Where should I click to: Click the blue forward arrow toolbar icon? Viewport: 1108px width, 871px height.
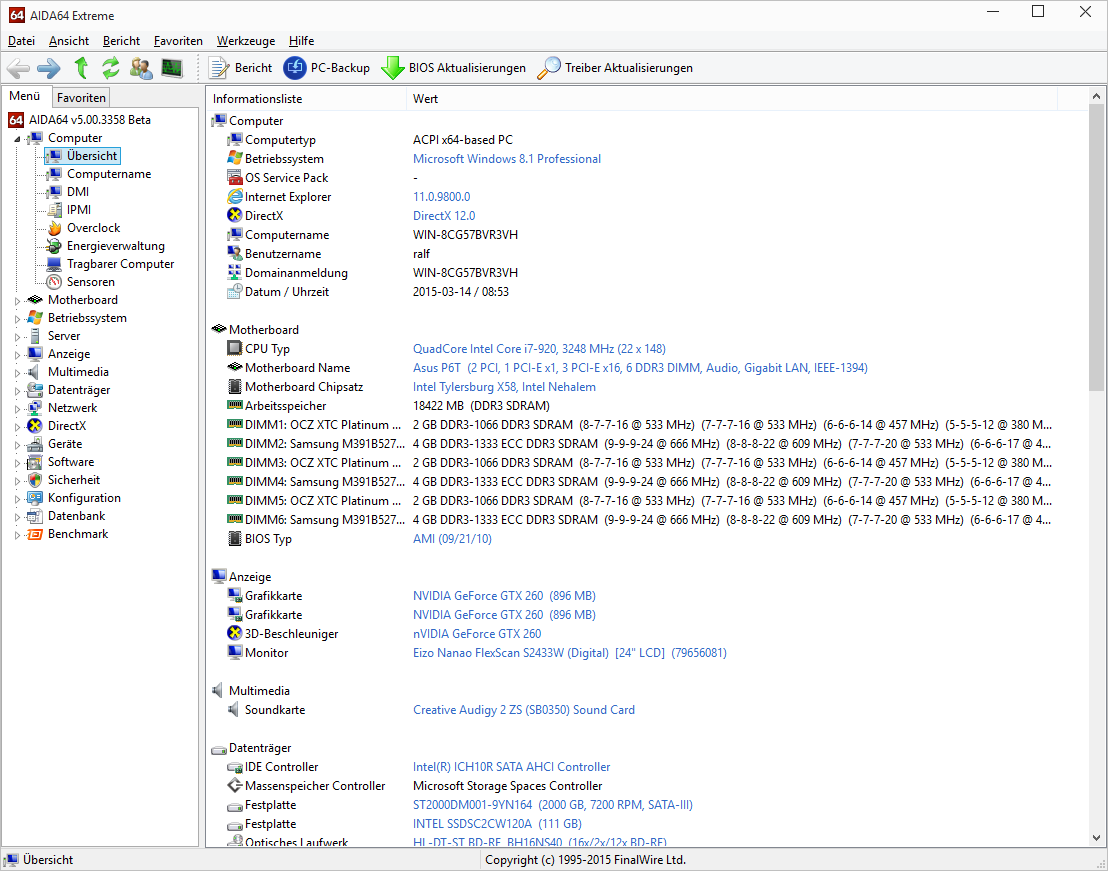49,68
